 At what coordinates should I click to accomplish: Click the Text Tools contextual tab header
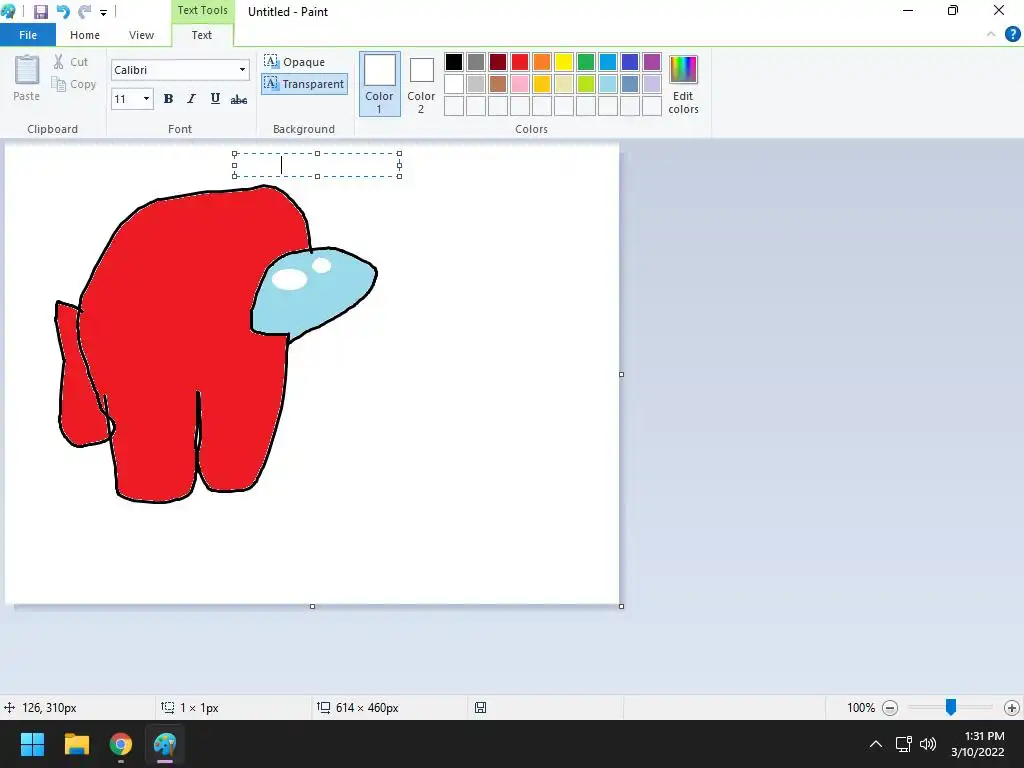202,10
